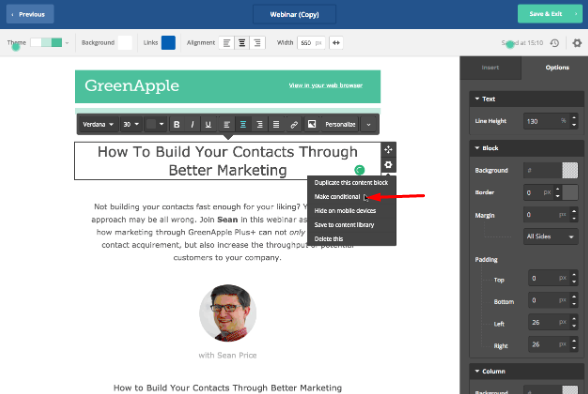Align text right in text toolbar
This screenshot has width=588, height=394.
click(260, 124)
